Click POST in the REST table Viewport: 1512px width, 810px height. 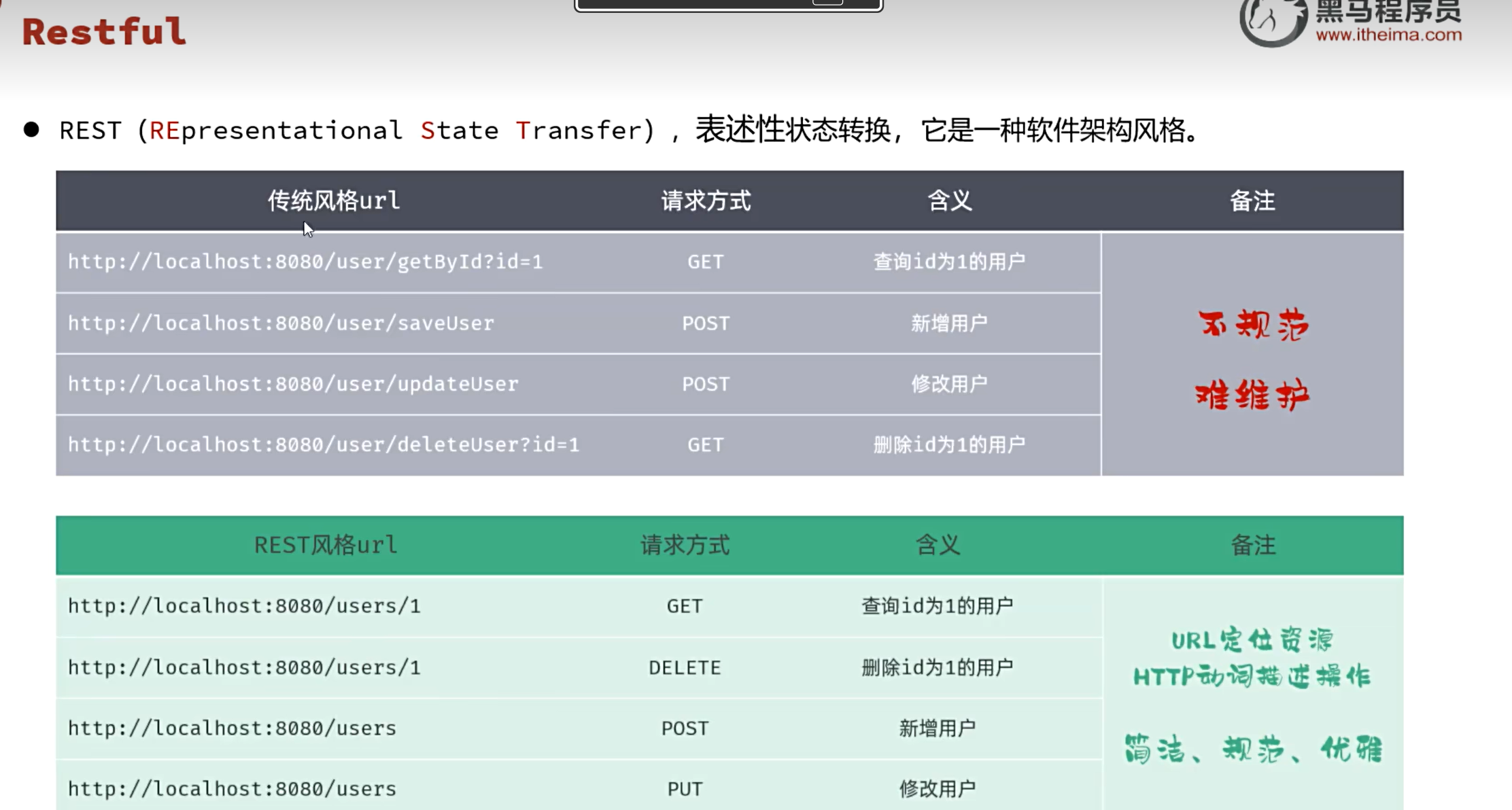685,728
